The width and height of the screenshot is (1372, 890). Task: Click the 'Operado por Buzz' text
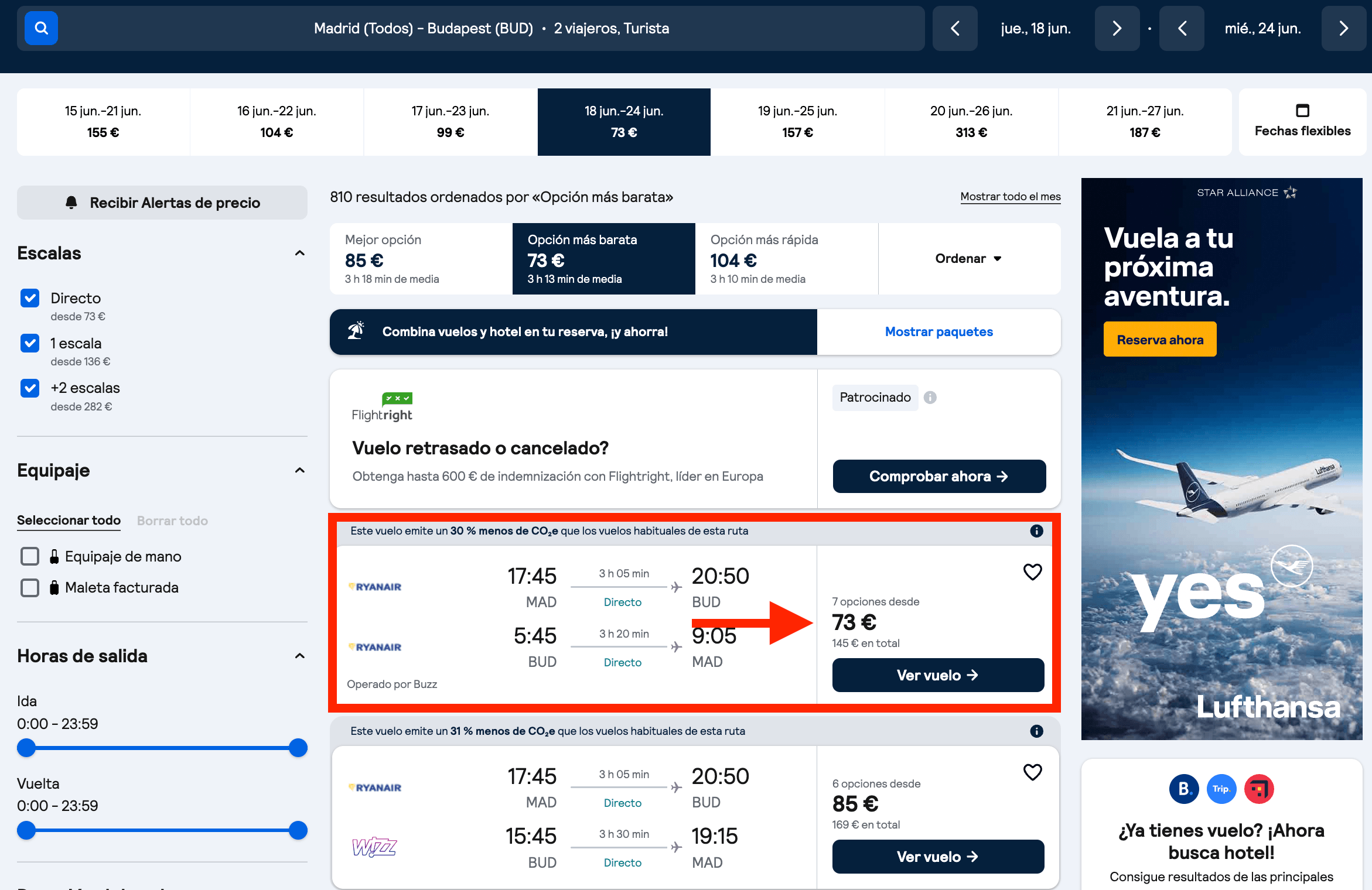[x=392, y=684]
